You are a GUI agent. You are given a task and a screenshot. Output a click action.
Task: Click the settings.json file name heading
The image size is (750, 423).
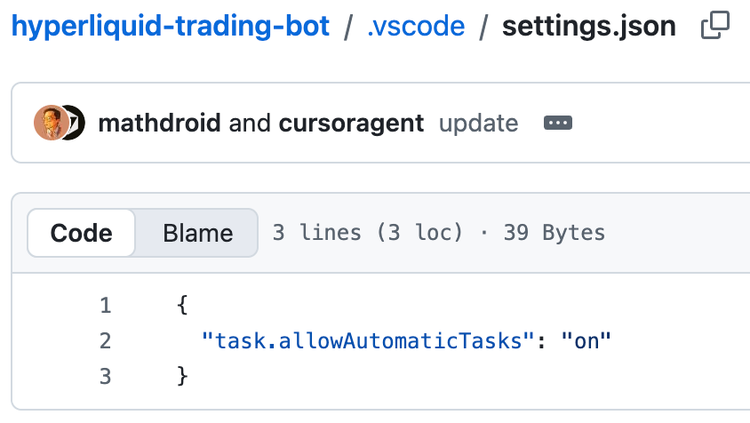[589, 26]
